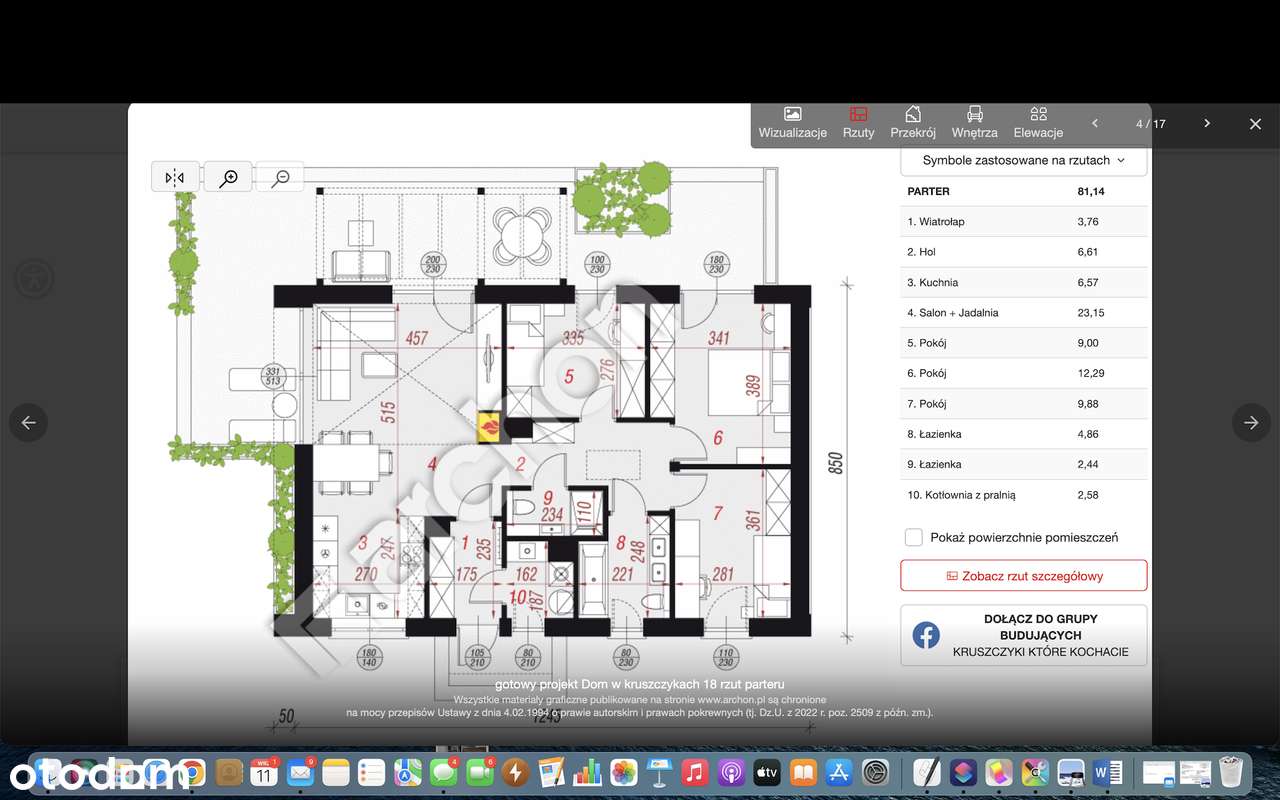Click the '1. Wiatrołap' room row
This screenshot has width=1280, height=800.
click(x=1023, y=222)
